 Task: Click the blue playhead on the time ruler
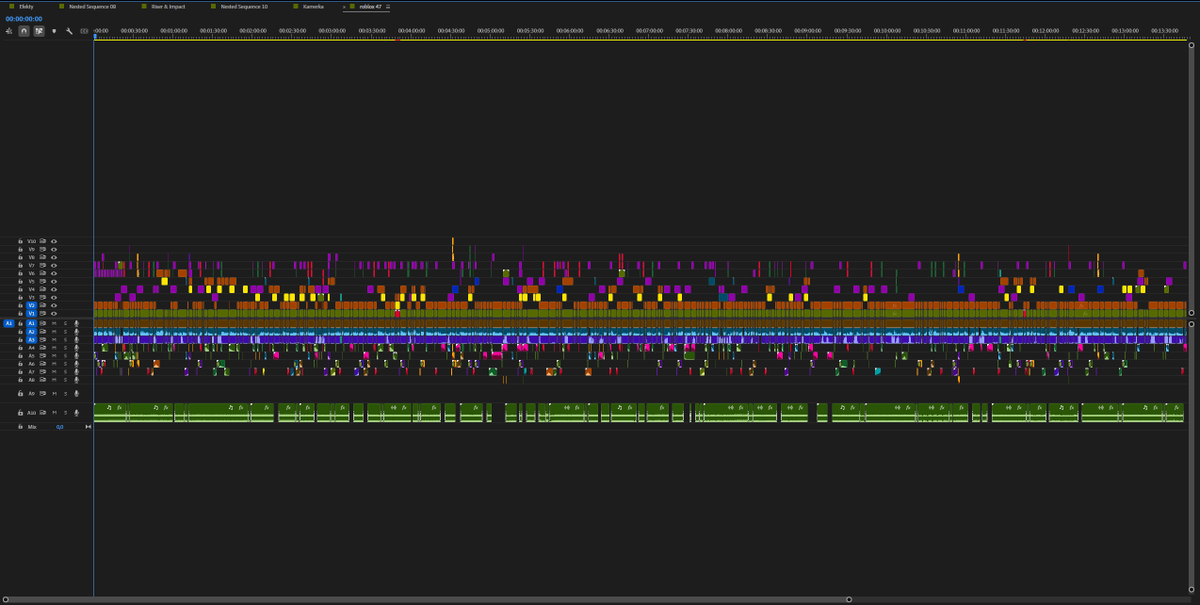click(94, 37)
